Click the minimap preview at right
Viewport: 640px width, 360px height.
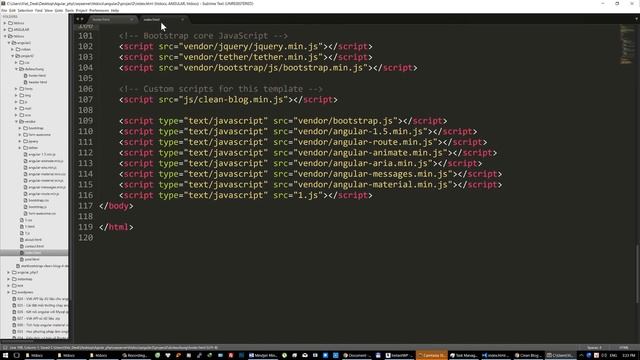coord(626,44)
